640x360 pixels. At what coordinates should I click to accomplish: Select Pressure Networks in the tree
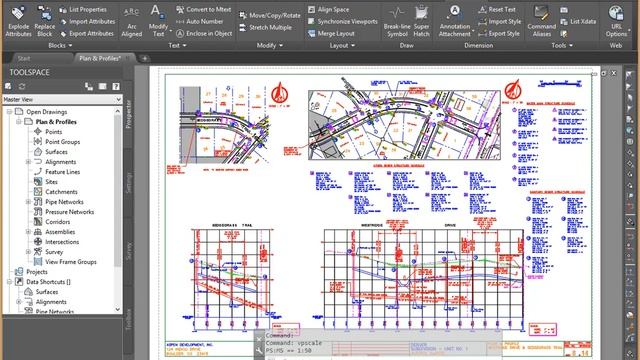coord(69,212)
